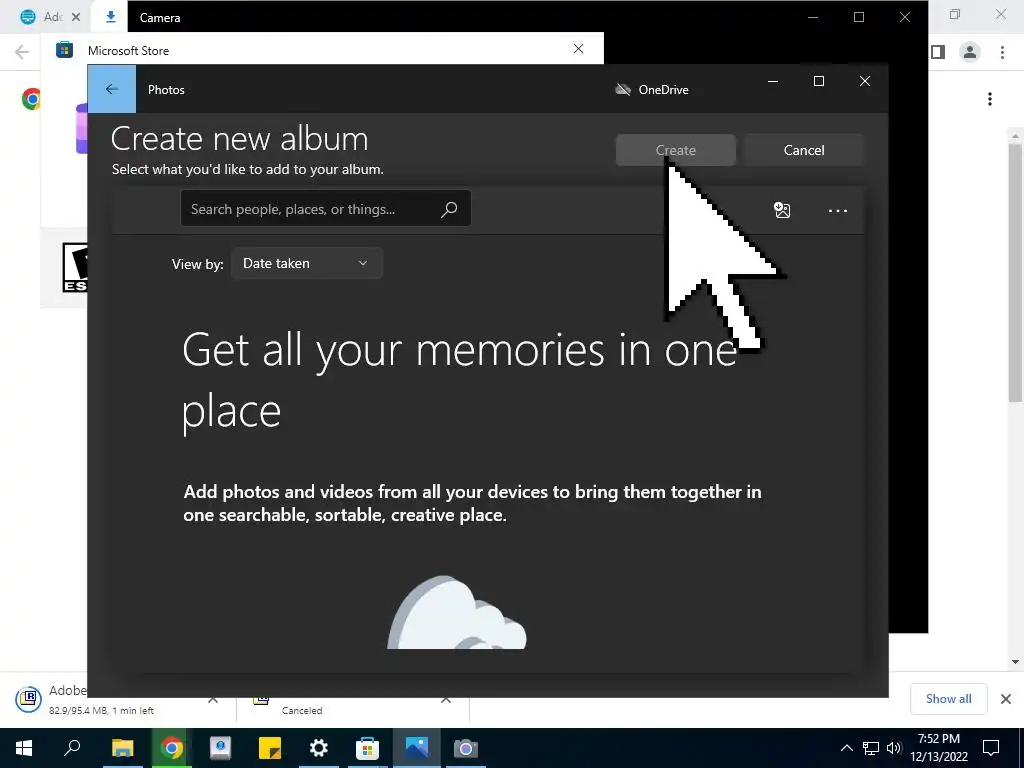
Task: Click the magnifier search icon in Photos
Action: [449, 210]
